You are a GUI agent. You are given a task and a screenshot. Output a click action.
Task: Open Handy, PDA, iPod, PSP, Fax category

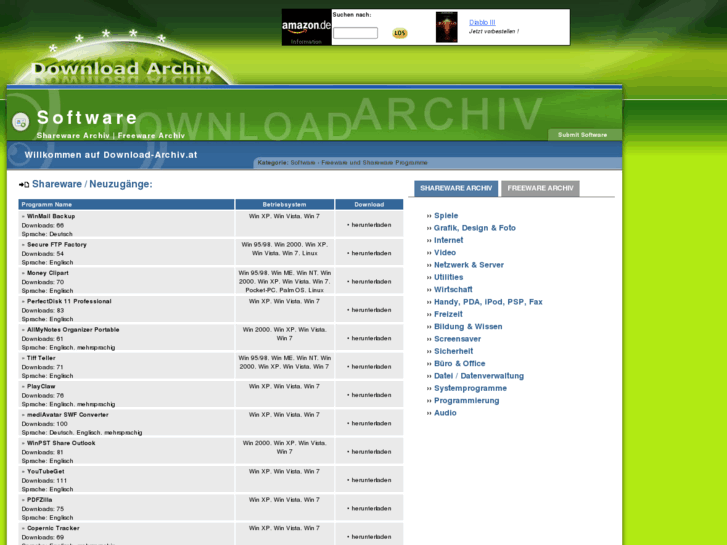(x=488, y=302)
